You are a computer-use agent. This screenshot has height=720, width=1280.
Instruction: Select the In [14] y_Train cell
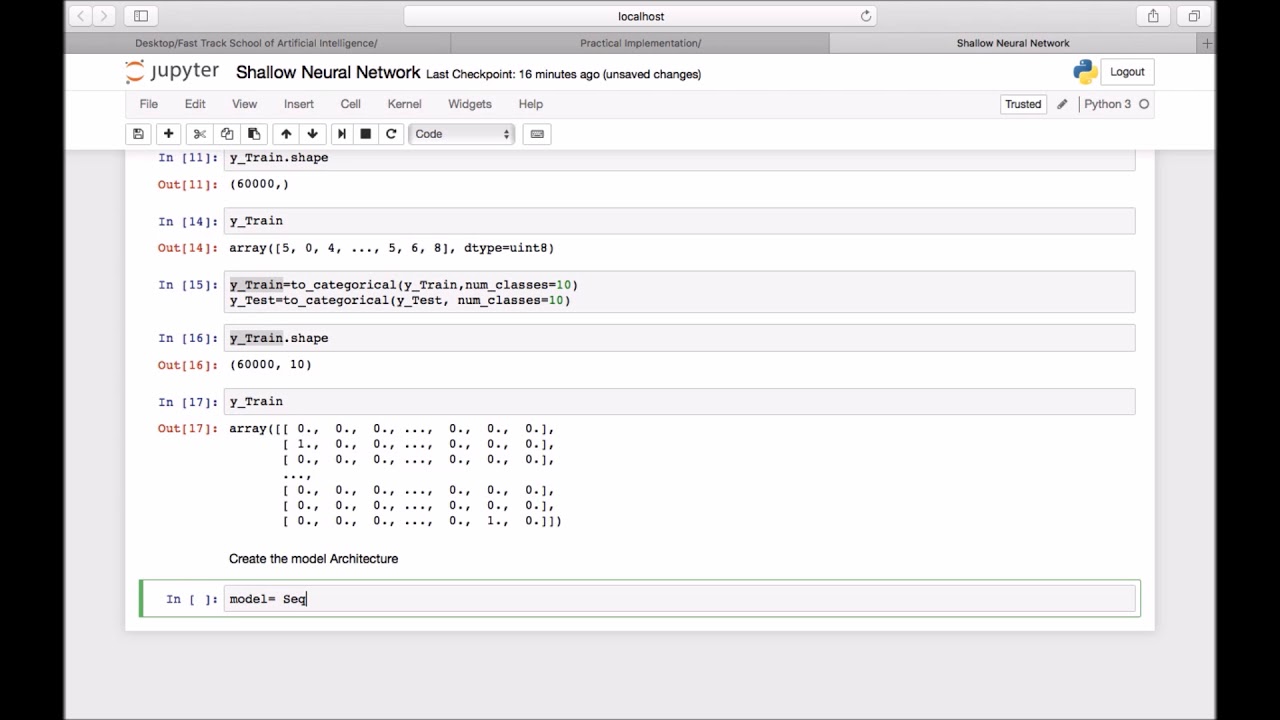click(x=680, y=221)
